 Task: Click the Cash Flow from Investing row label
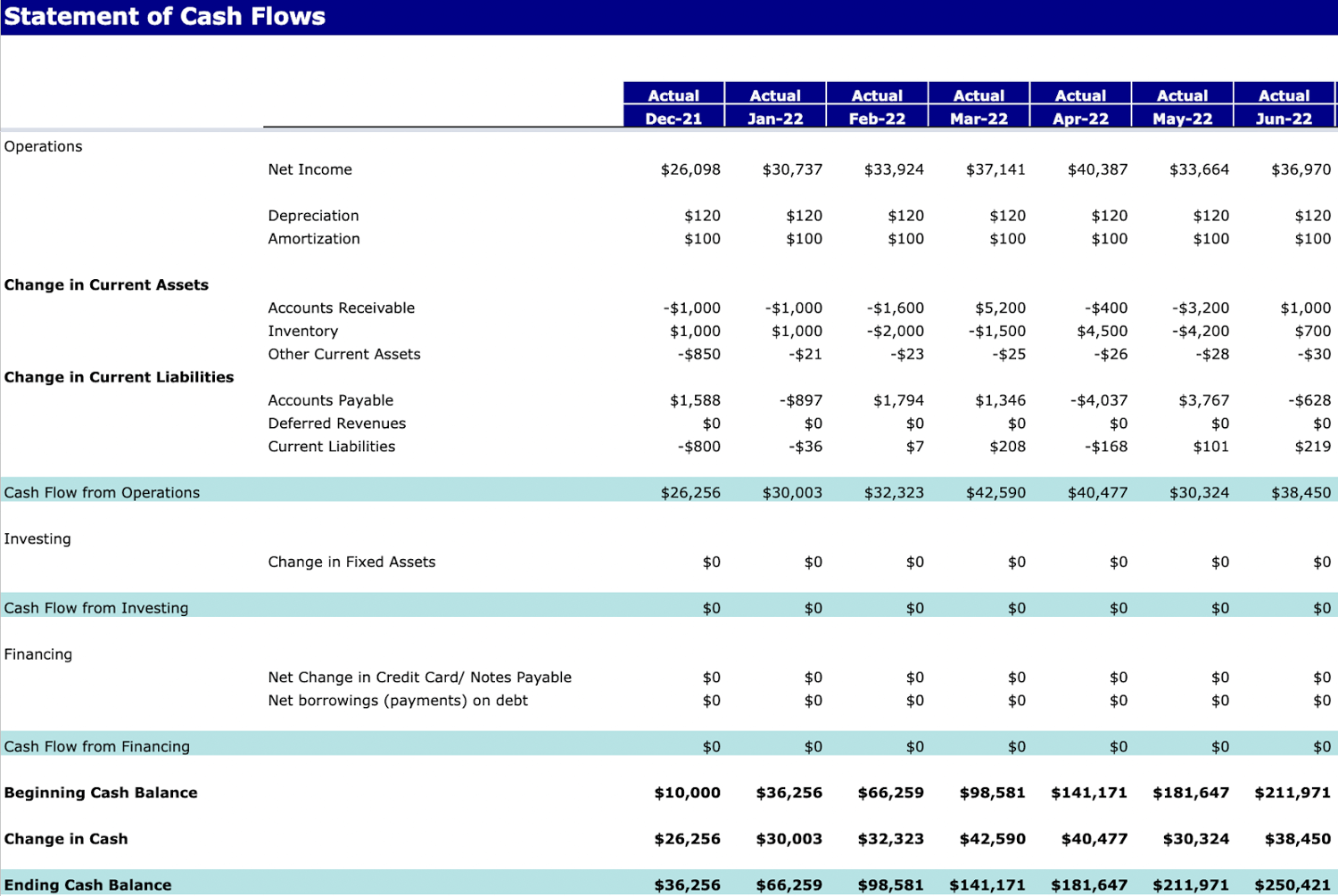coord(96,607)
